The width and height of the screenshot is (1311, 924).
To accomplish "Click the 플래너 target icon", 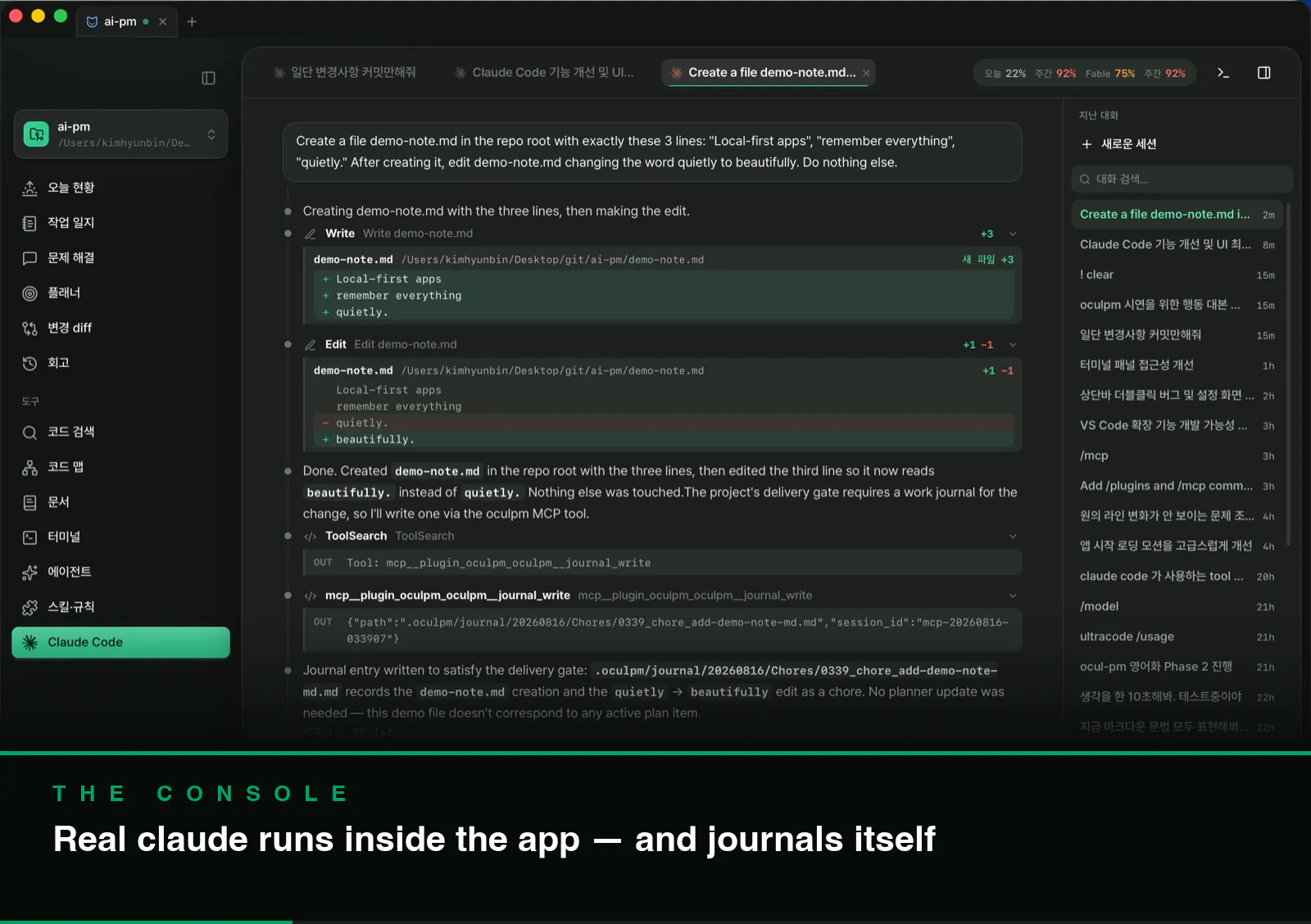I will [29, 293].
